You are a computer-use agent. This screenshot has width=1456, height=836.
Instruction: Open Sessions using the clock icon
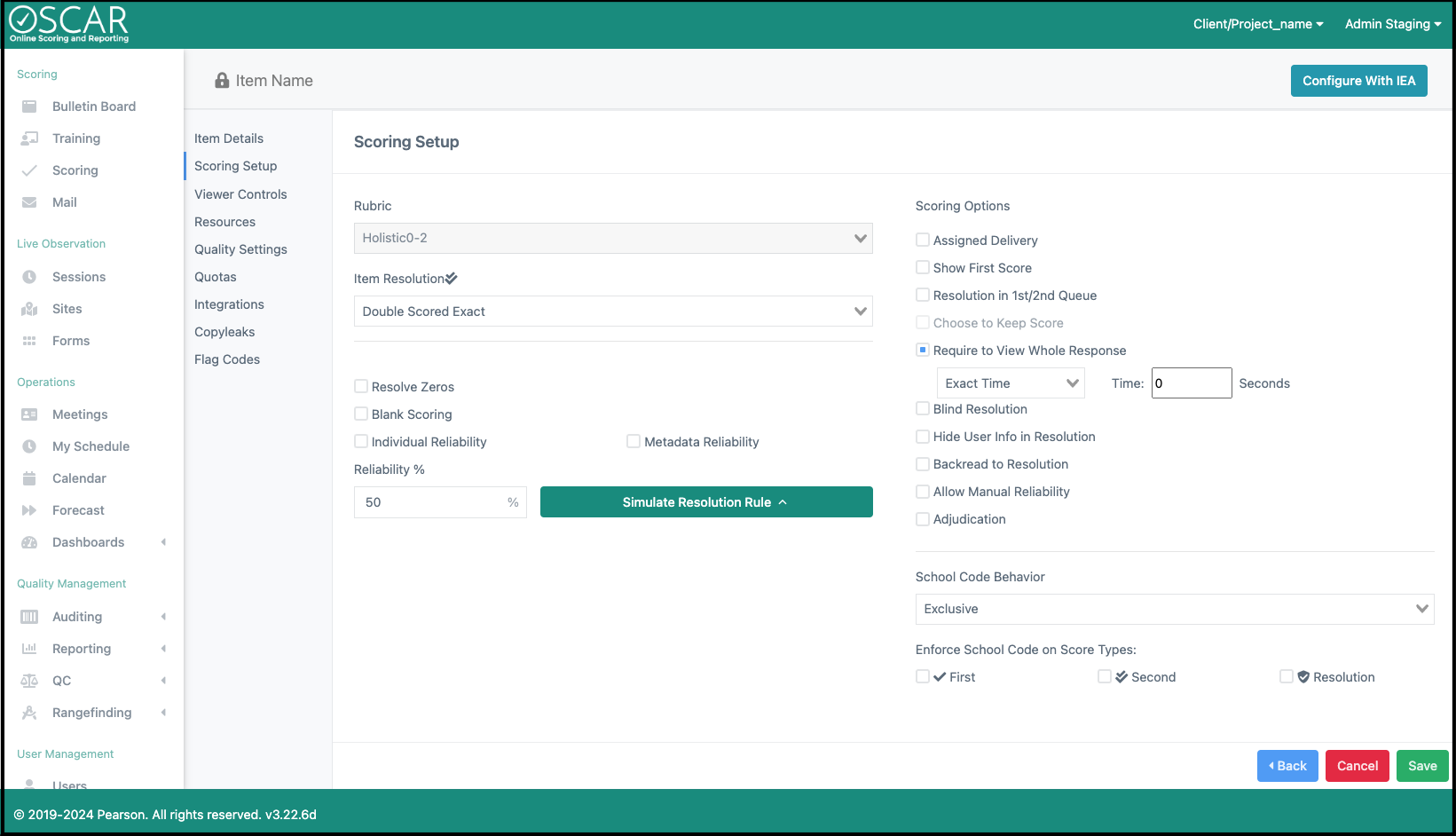tap(29, 277)
